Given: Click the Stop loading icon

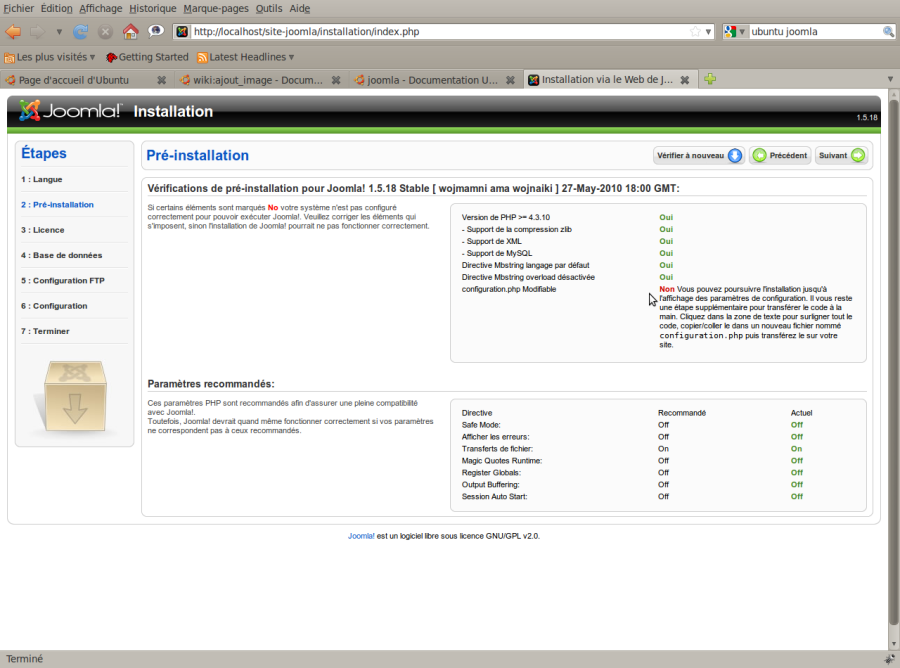Looking at the screenshot, I should click(x=105, y=32).
